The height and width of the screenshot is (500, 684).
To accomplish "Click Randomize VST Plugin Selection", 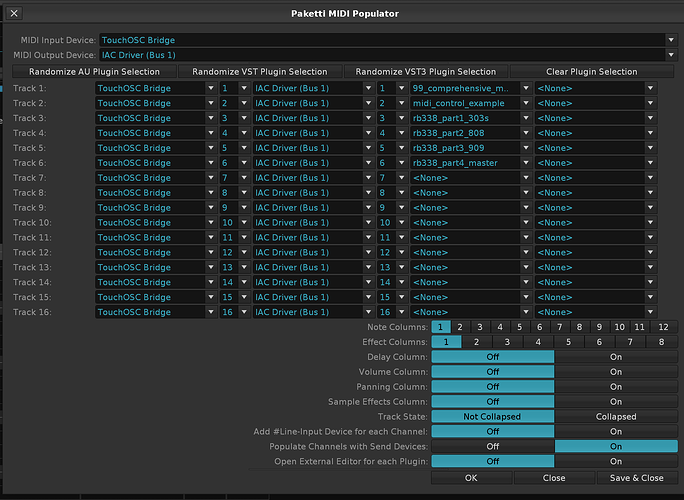I will click(x=260, y=72).
